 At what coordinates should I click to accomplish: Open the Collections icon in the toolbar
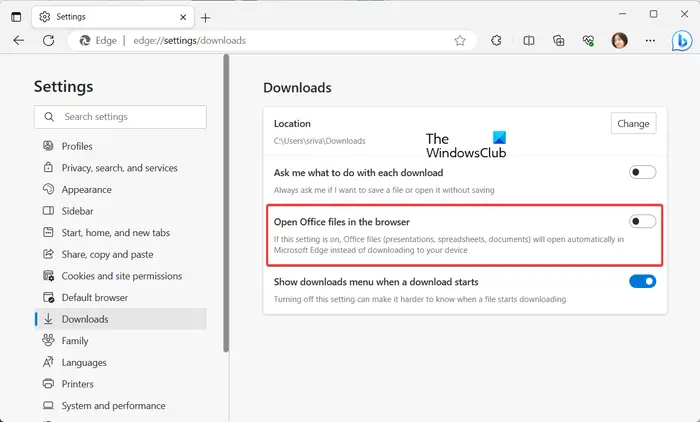click(559, 41)
